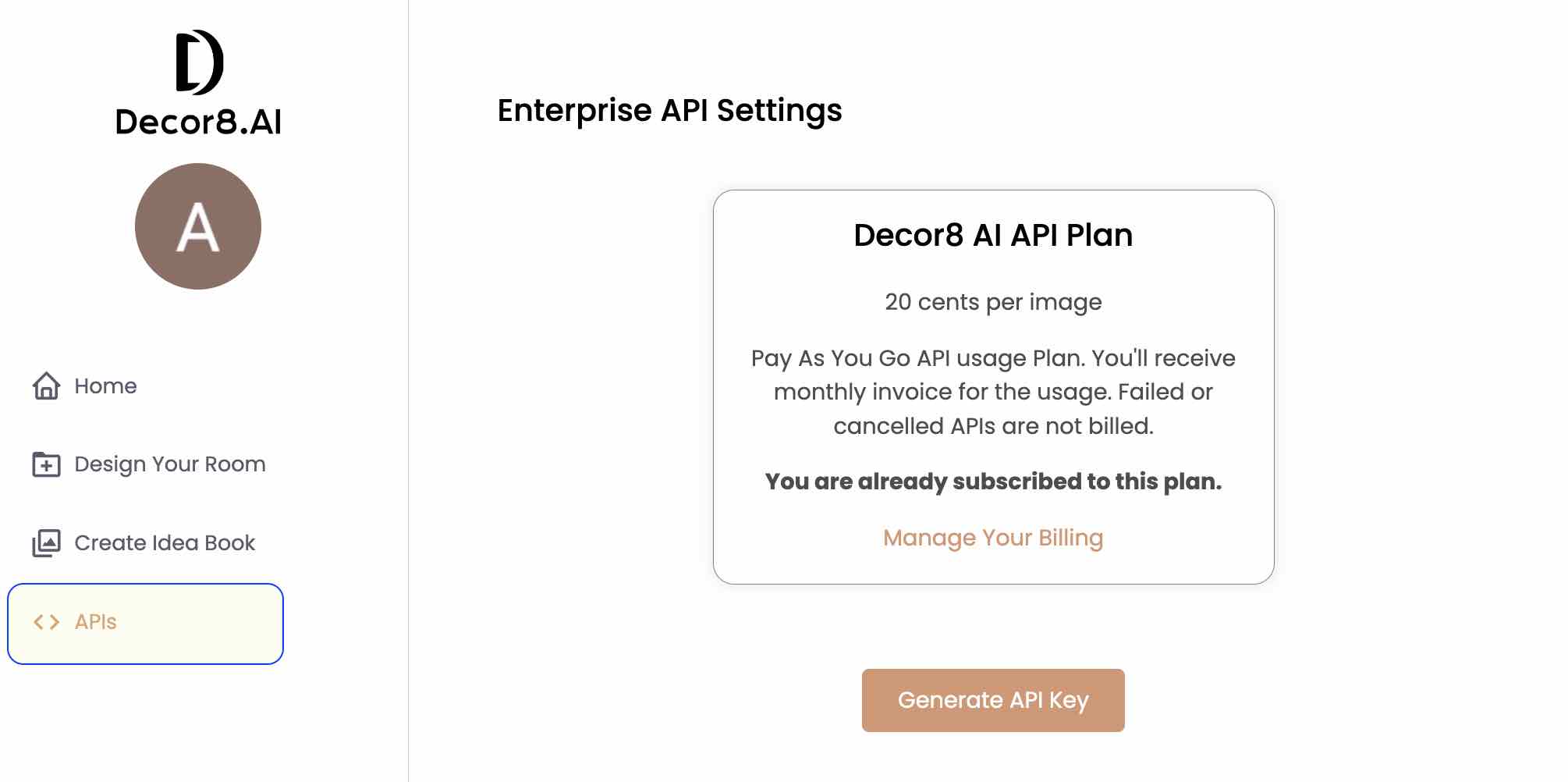Click the Enterprise API Settings heading
This screenshot has height=782, width=1568.
pos(669,110)
